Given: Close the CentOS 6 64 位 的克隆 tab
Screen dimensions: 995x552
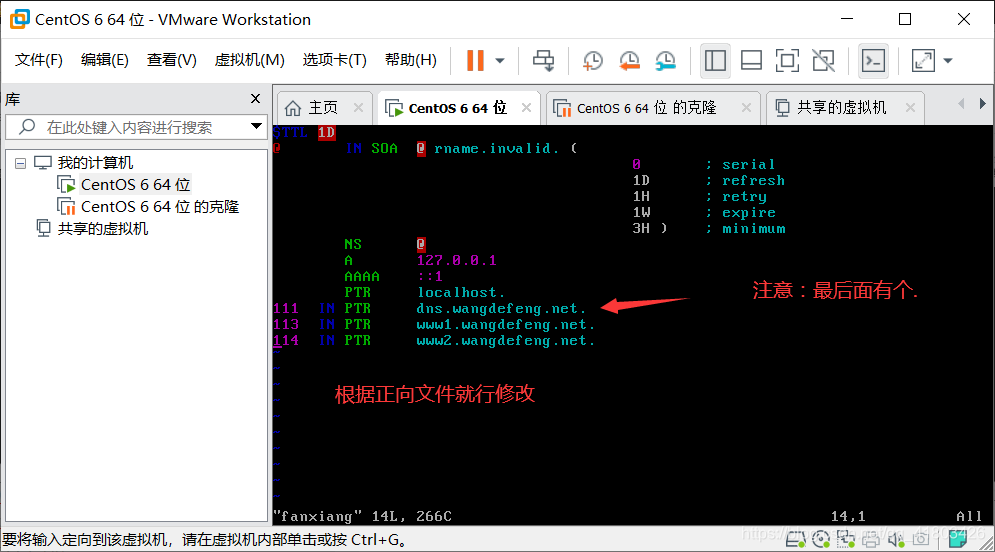Looking at the screenshot, I should pyautogui.click(x=746, y=108).
